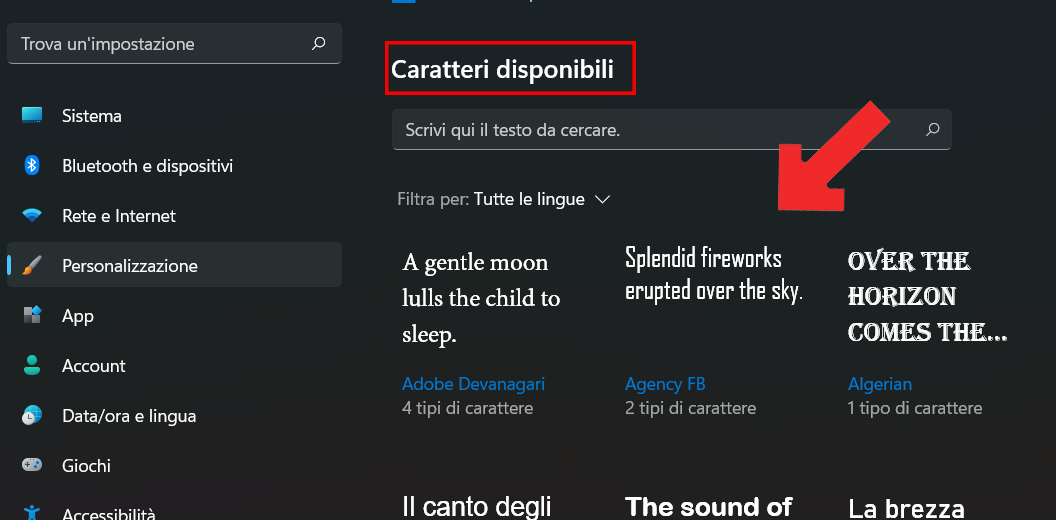Click the magnifier icon in Trova un'impostazione
This screenshot has height=520, width=1056.
(319, 44)
